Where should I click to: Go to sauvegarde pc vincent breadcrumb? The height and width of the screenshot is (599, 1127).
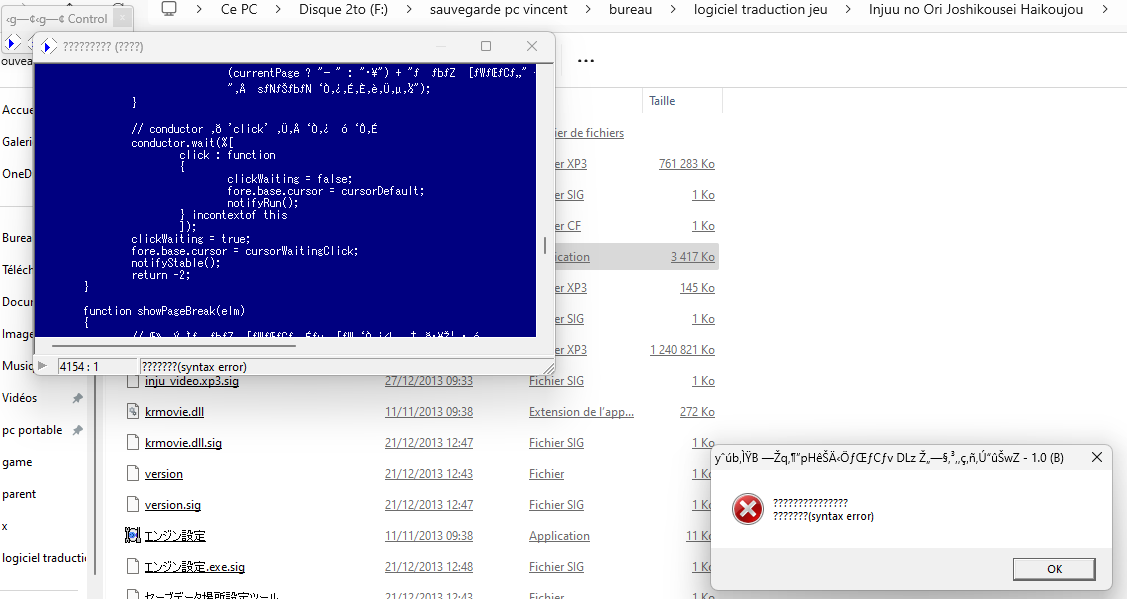[499, 9]
